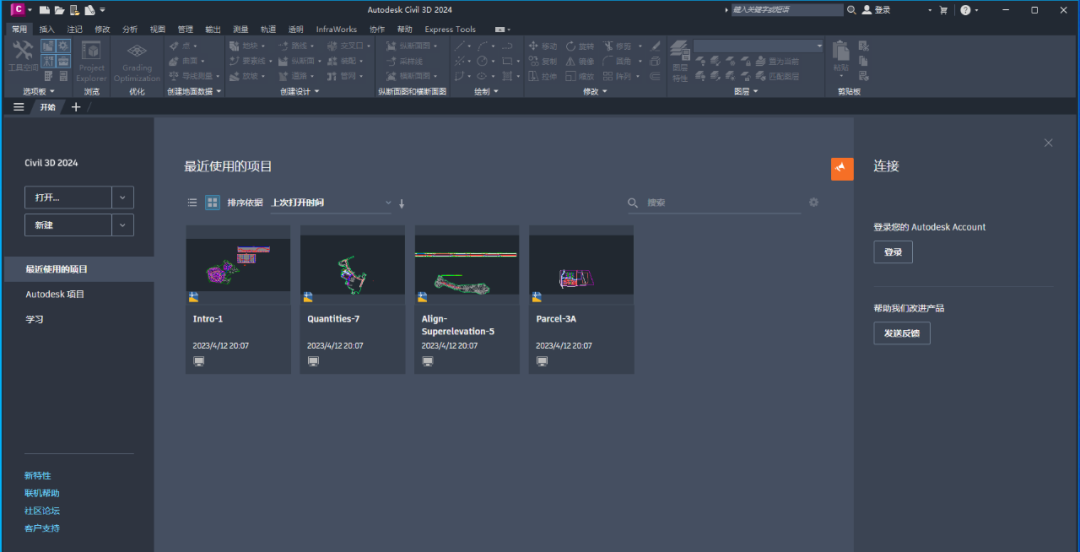Screen dimensions: 1080x552
Task: Click the 登录 button in the Connect panel
Action: (x=892, y=253)
